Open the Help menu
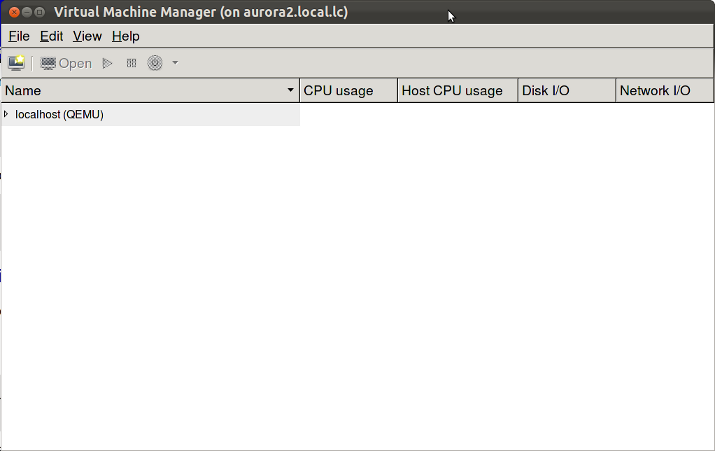Image resolution: width=715 pixels, height=451 pixels. click(126, 36)
